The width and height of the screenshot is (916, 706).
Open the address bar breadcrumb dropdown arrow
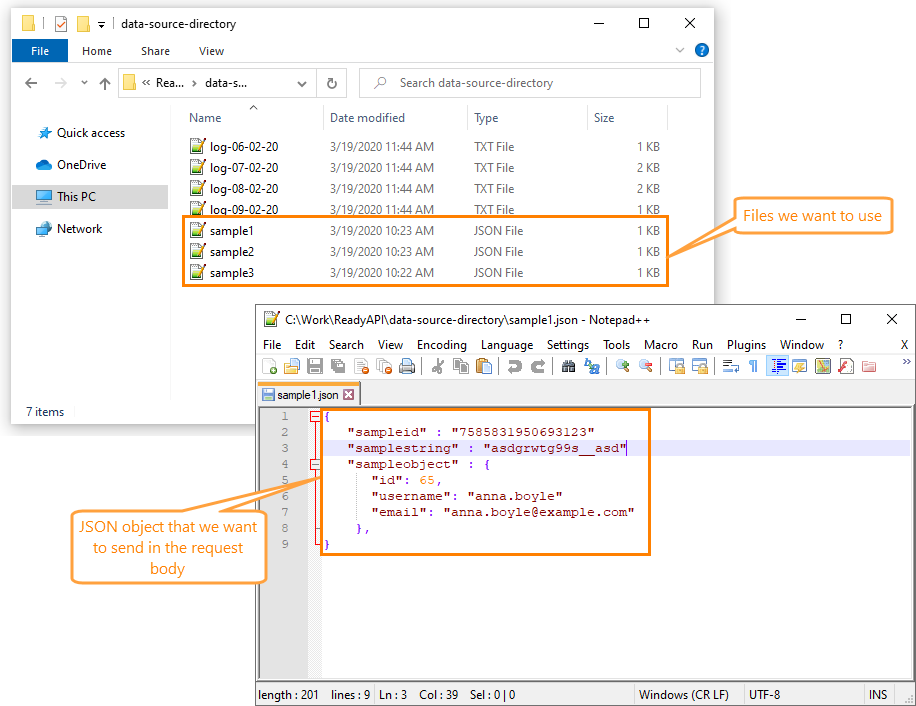[300, 83]
